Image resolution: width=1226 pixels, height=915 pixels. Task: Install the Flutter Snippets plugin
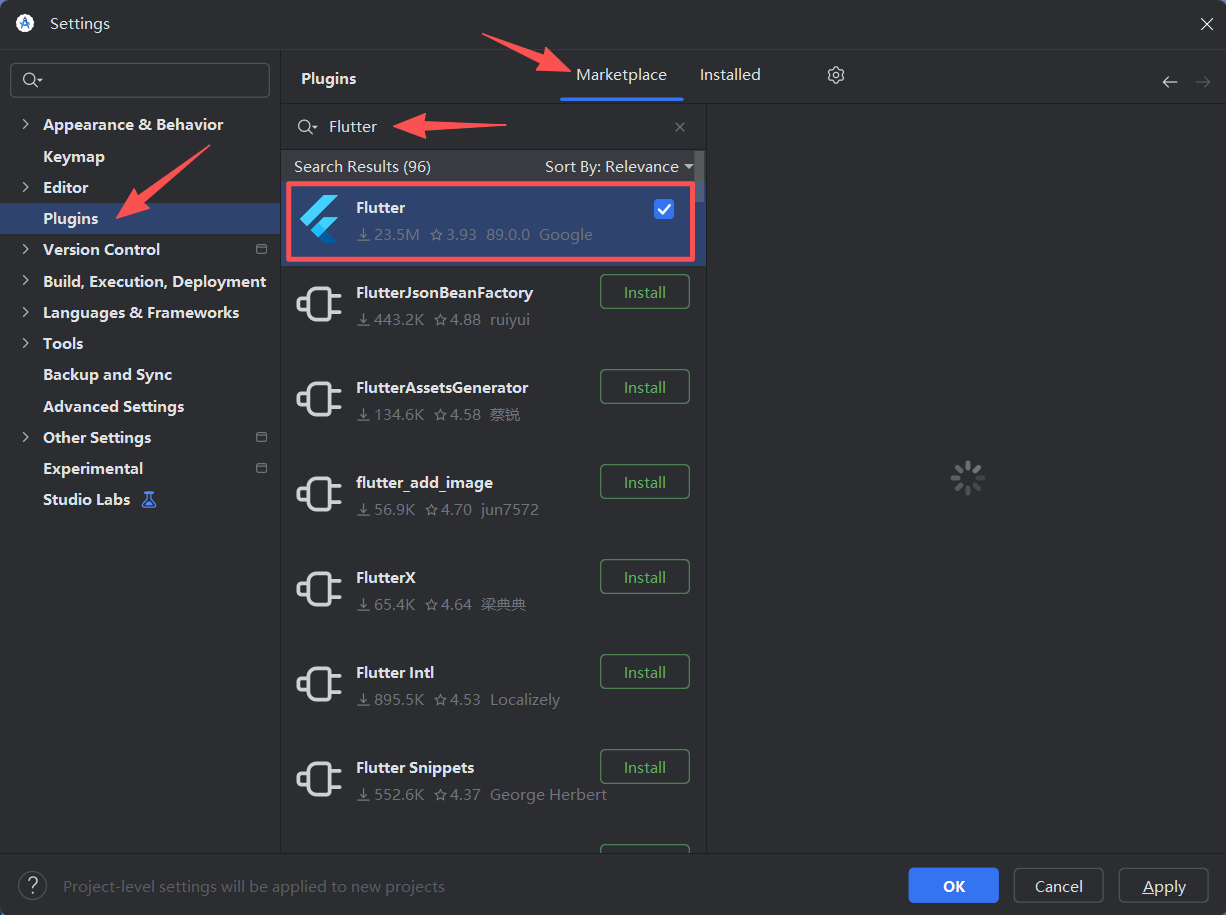click(x=645, y=767)
